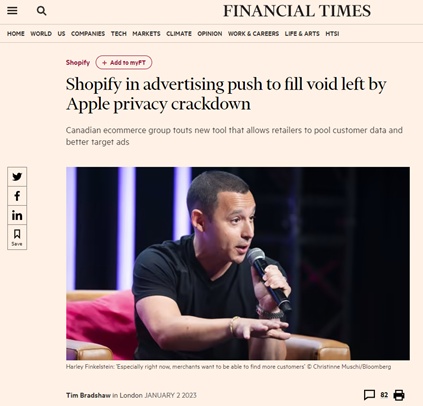Share article via Facebook icon
This screenshot has width=423, height=406.
click(x=17, y=196)
